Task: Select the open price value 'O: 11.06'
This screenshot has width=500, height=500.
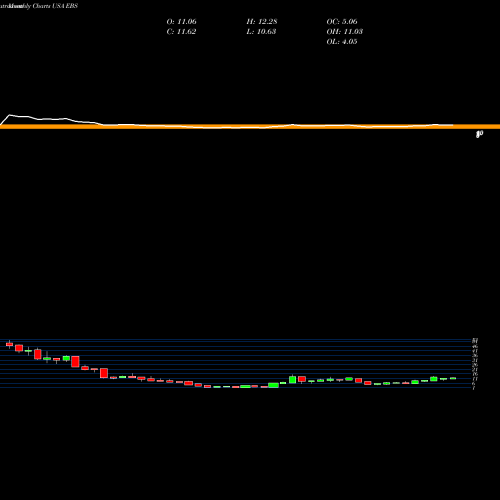Action: [x=182, y=22]
